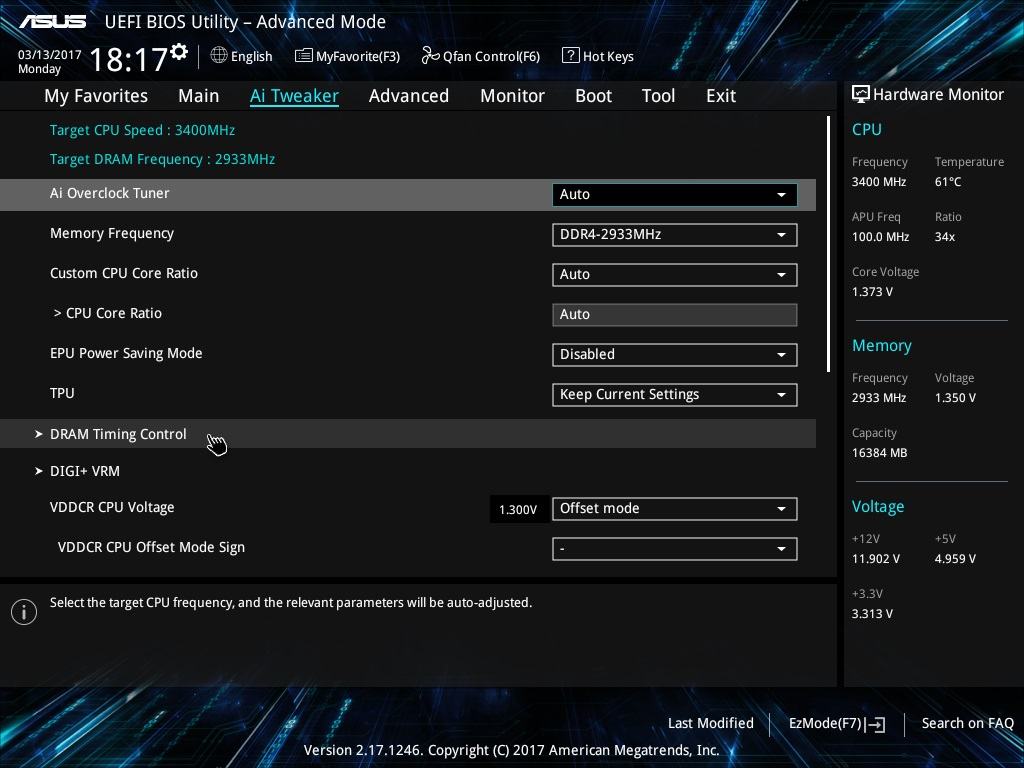The image size is (1024, 768).
Task: Open the VDDCR CPU Voltage Offset mode dropdown
Action: coord(675,509)
